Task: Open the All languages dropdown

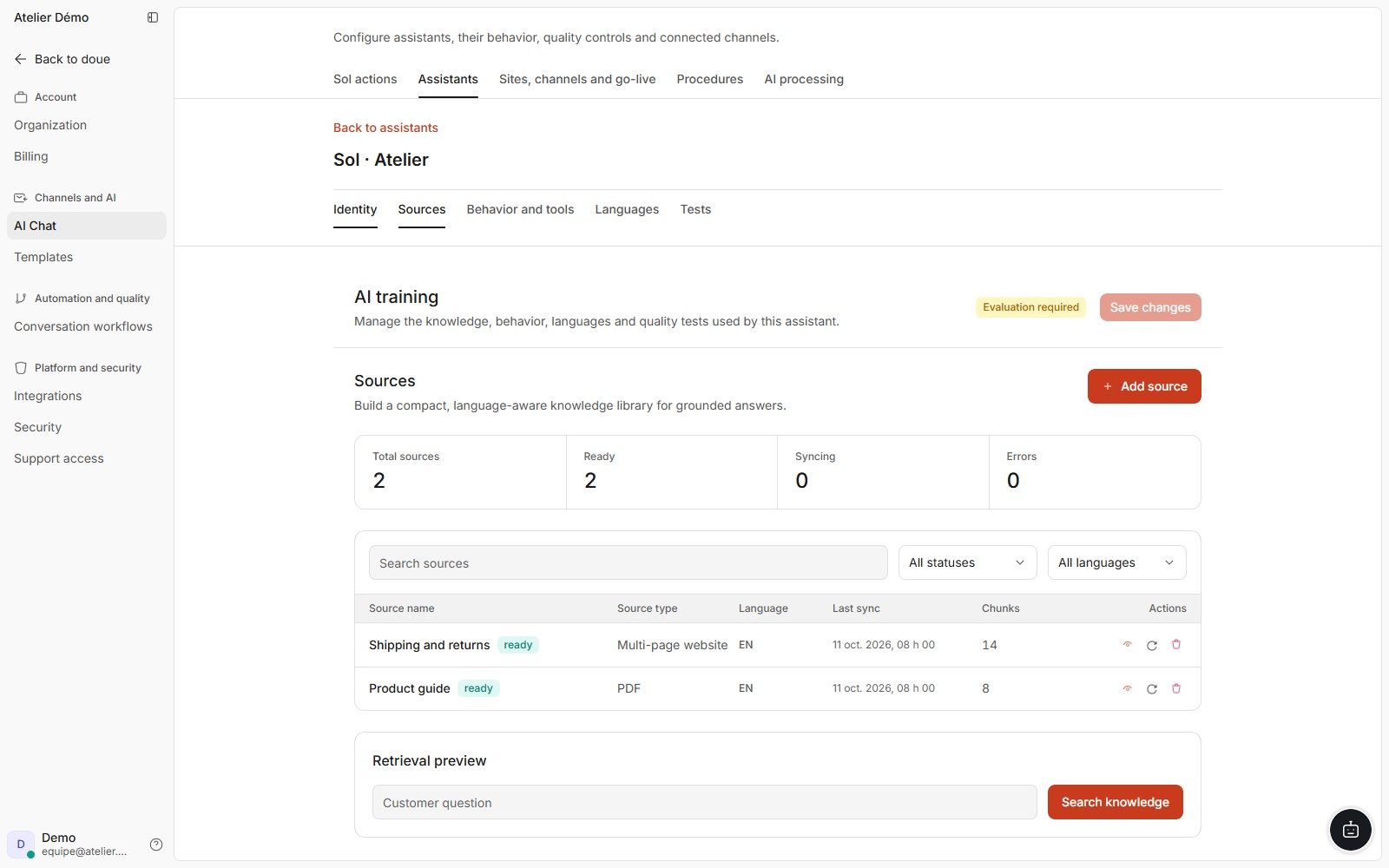Action: pos(1116,562)
